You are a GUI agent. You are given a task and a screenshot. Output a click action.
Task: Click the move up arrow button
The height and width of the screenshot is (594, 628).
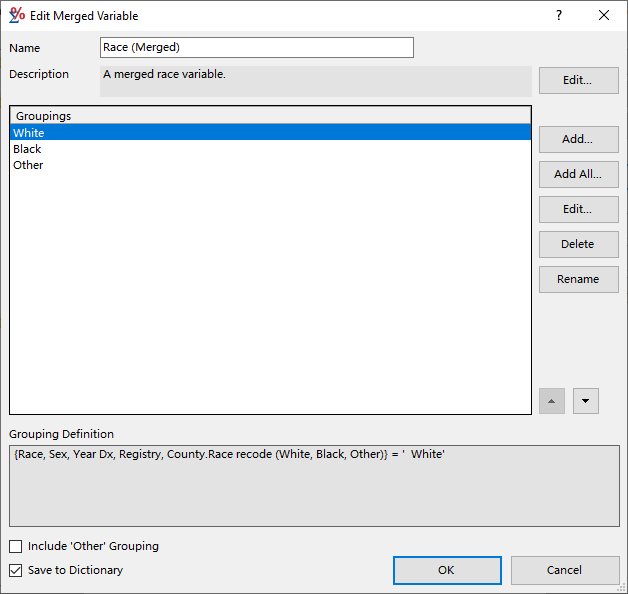551,401
